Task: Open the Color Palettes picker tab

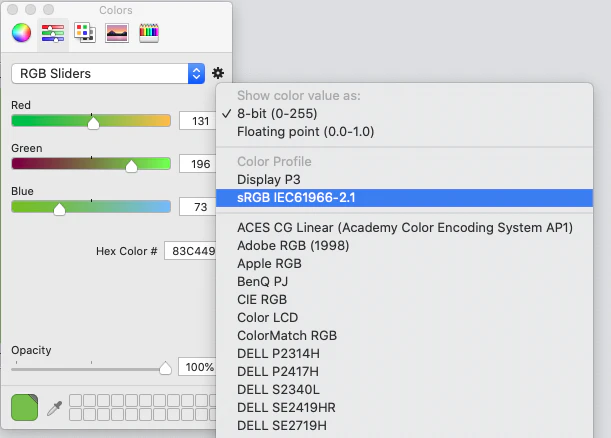Action: tap(85, 32)
